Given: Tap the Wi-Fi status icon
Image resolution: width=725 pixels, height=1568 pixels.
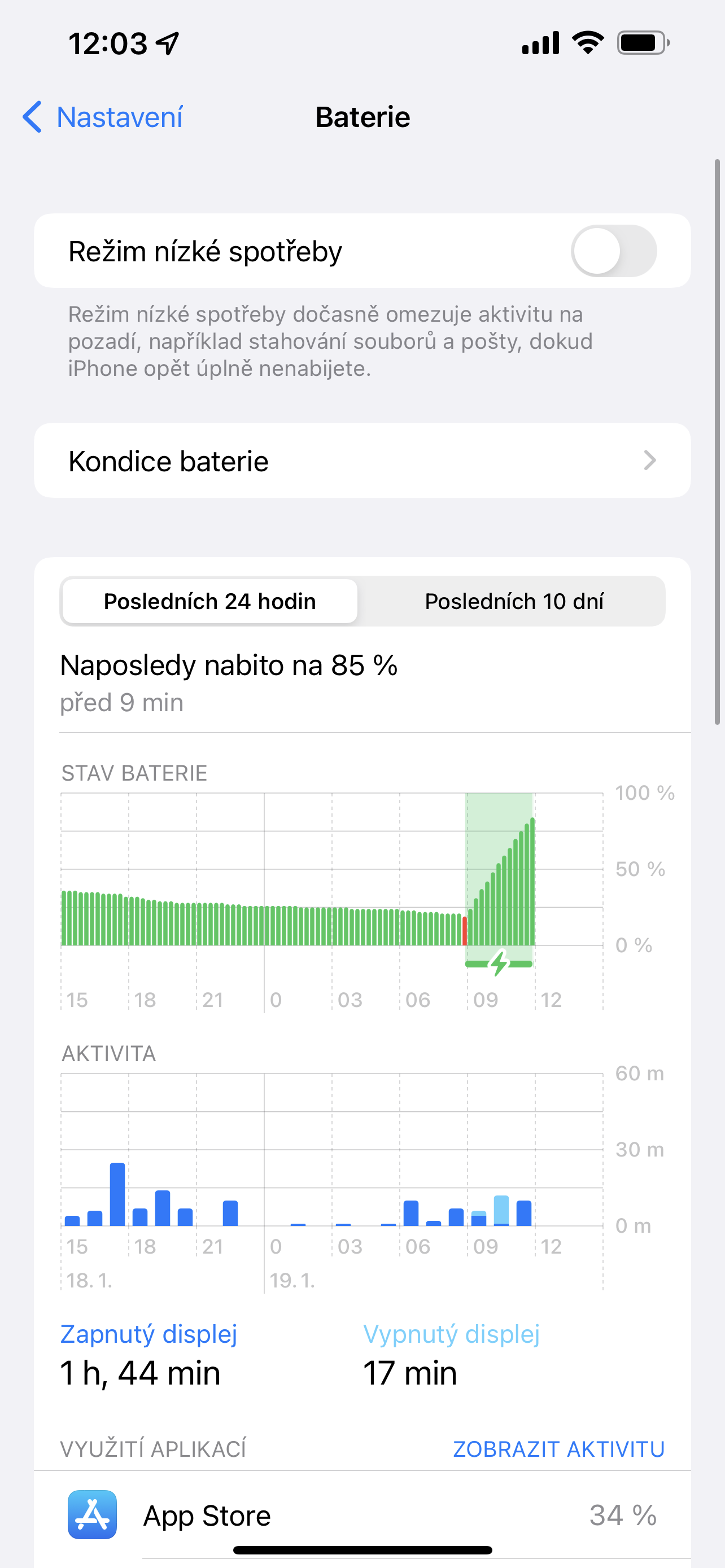Looking at the screenshot, I should 587,43.
